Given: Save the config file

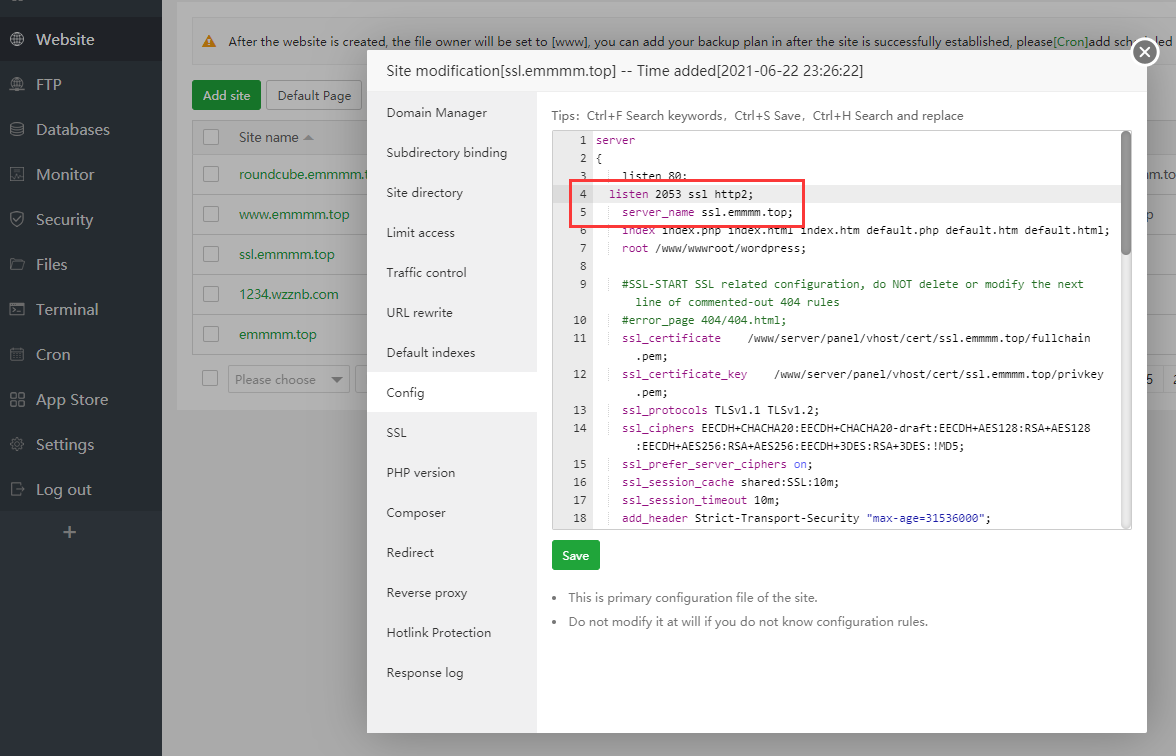Looking at the screenshot, I should [x=575, y=555].
